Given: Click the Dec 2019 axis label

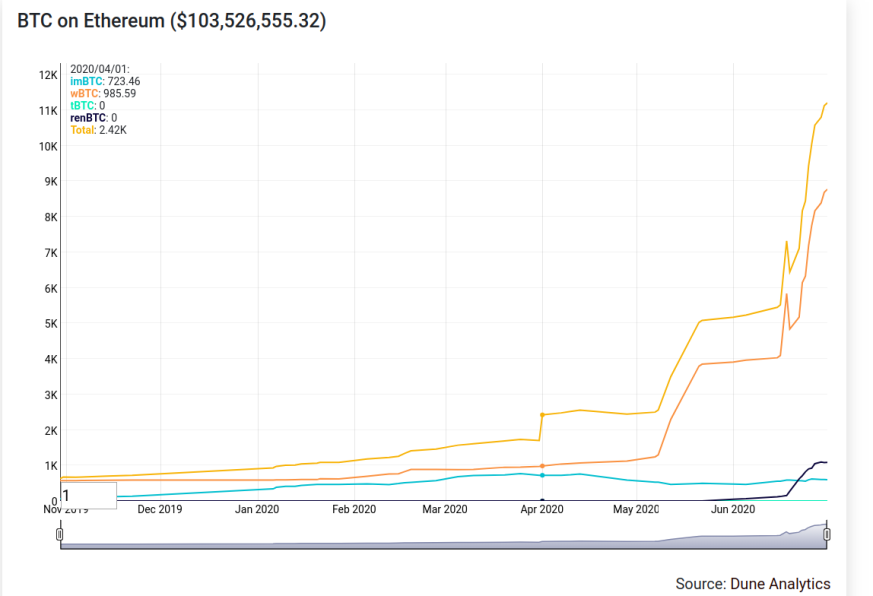Looking at the screenshot, I should [160, 509].
